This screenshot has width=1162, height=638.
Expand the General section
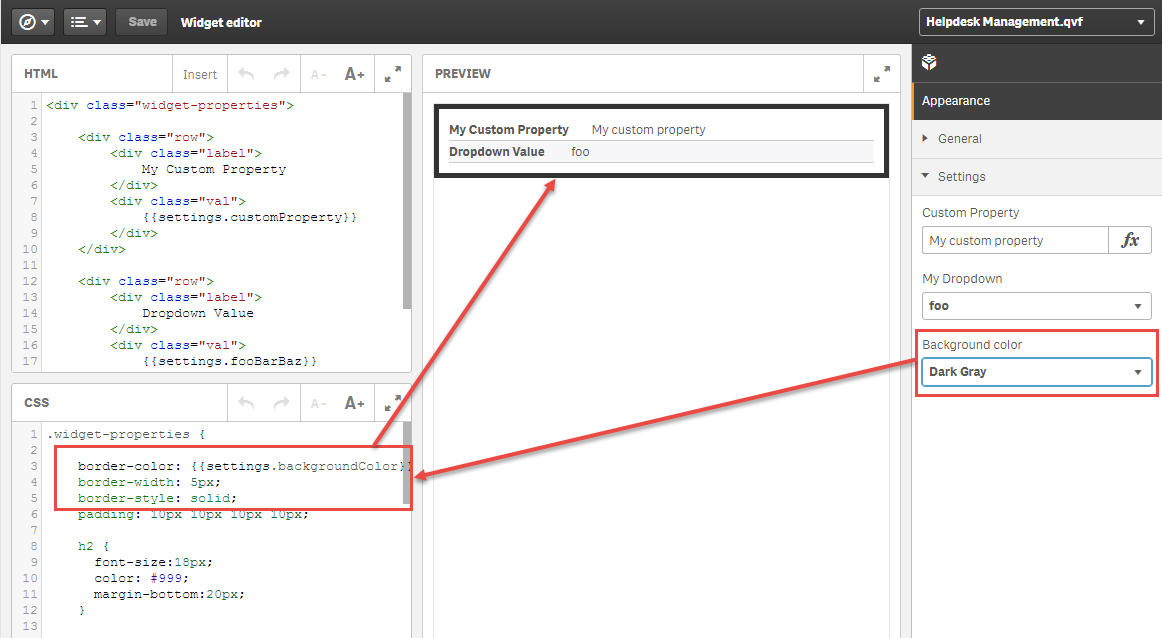click(959, 139)
